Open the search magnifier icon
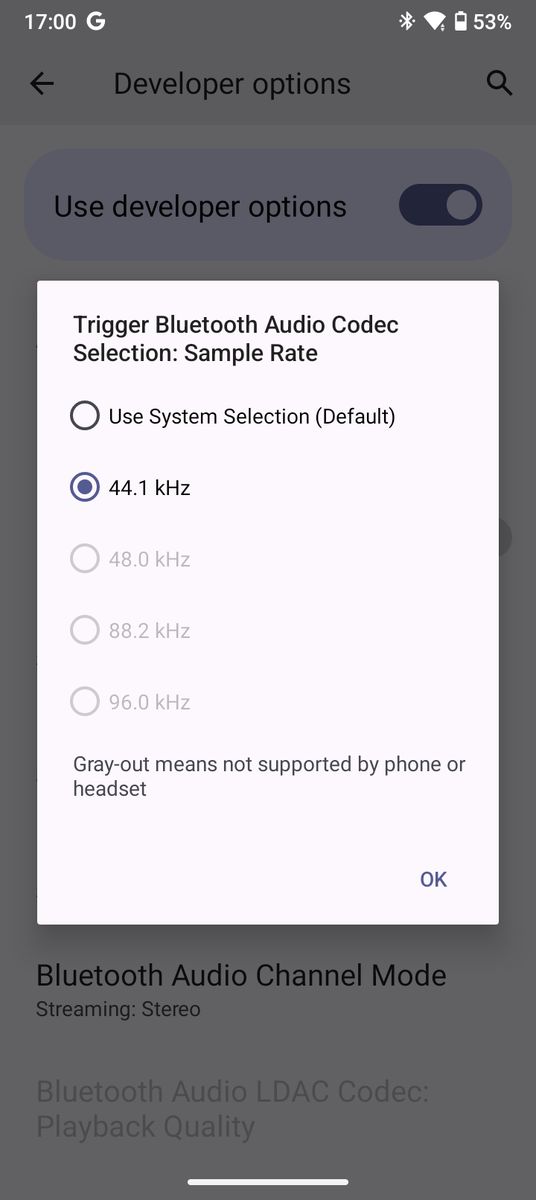The height and width of the screenshot is (1200, 536). click(x=499, y=84)
